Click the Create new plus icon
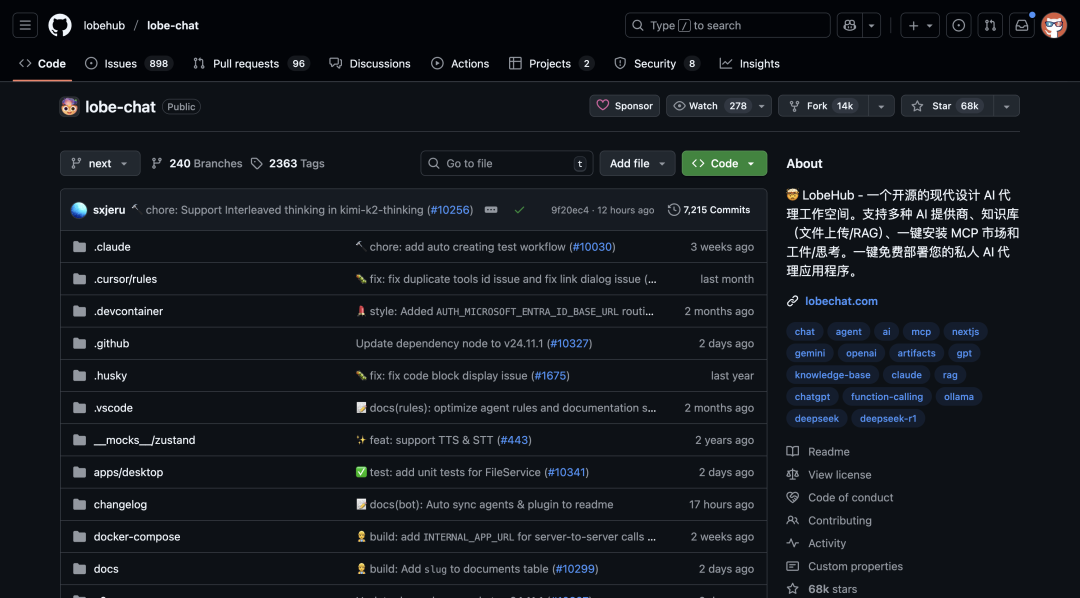 point(914,25)
